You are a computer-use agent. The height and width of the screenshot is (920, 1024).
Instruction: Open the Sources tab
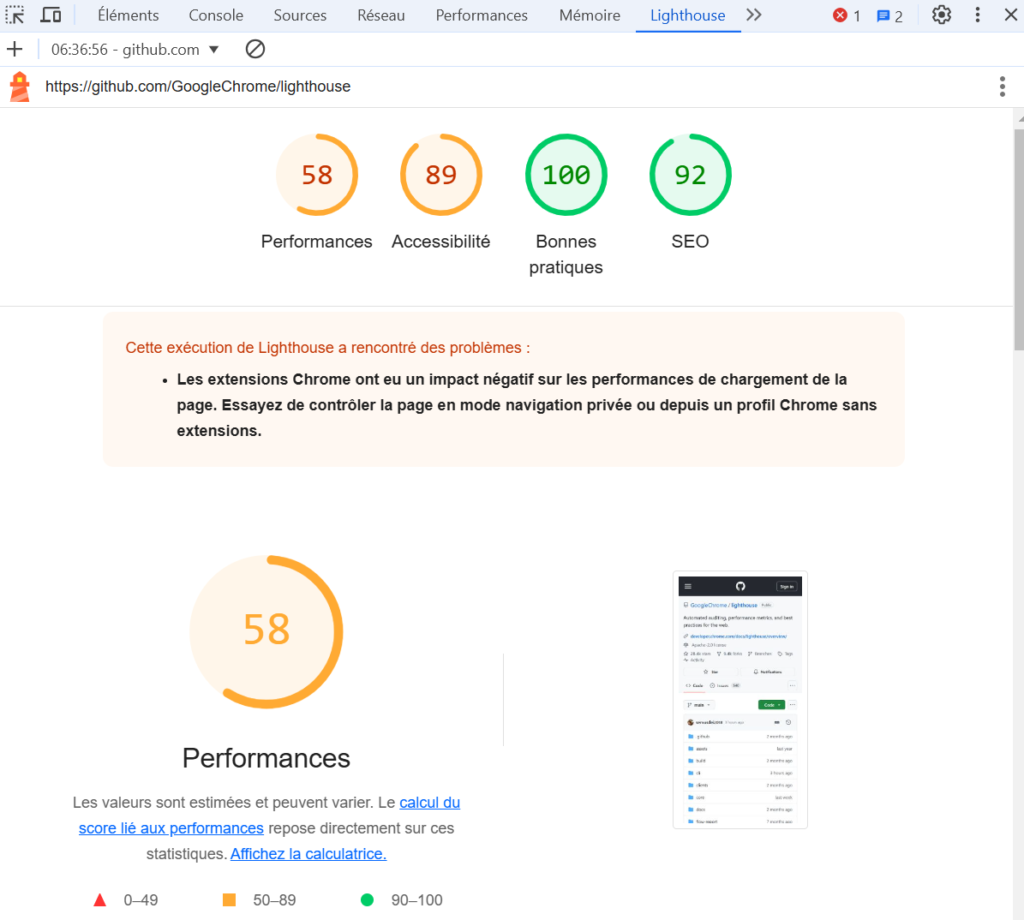point(300,15)
